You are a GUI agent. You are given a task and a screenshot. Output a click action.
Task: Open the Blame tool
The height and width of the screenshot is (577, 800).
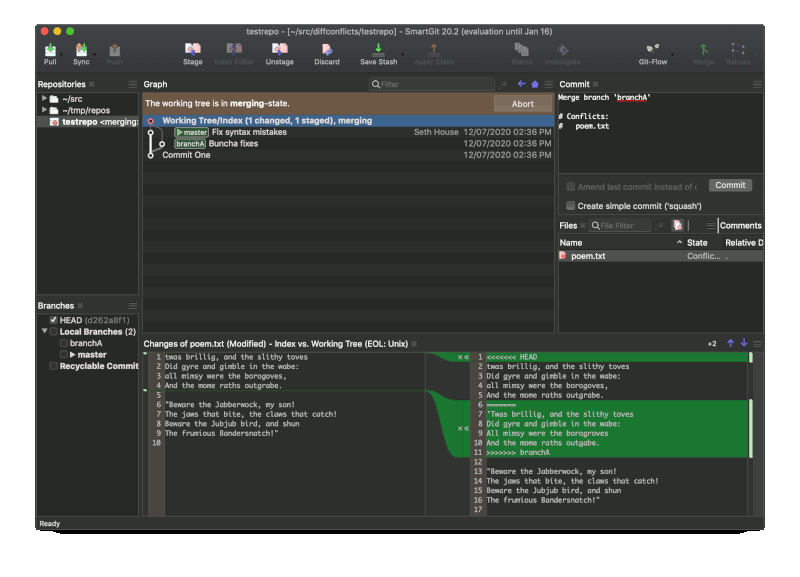click(521, 49)
